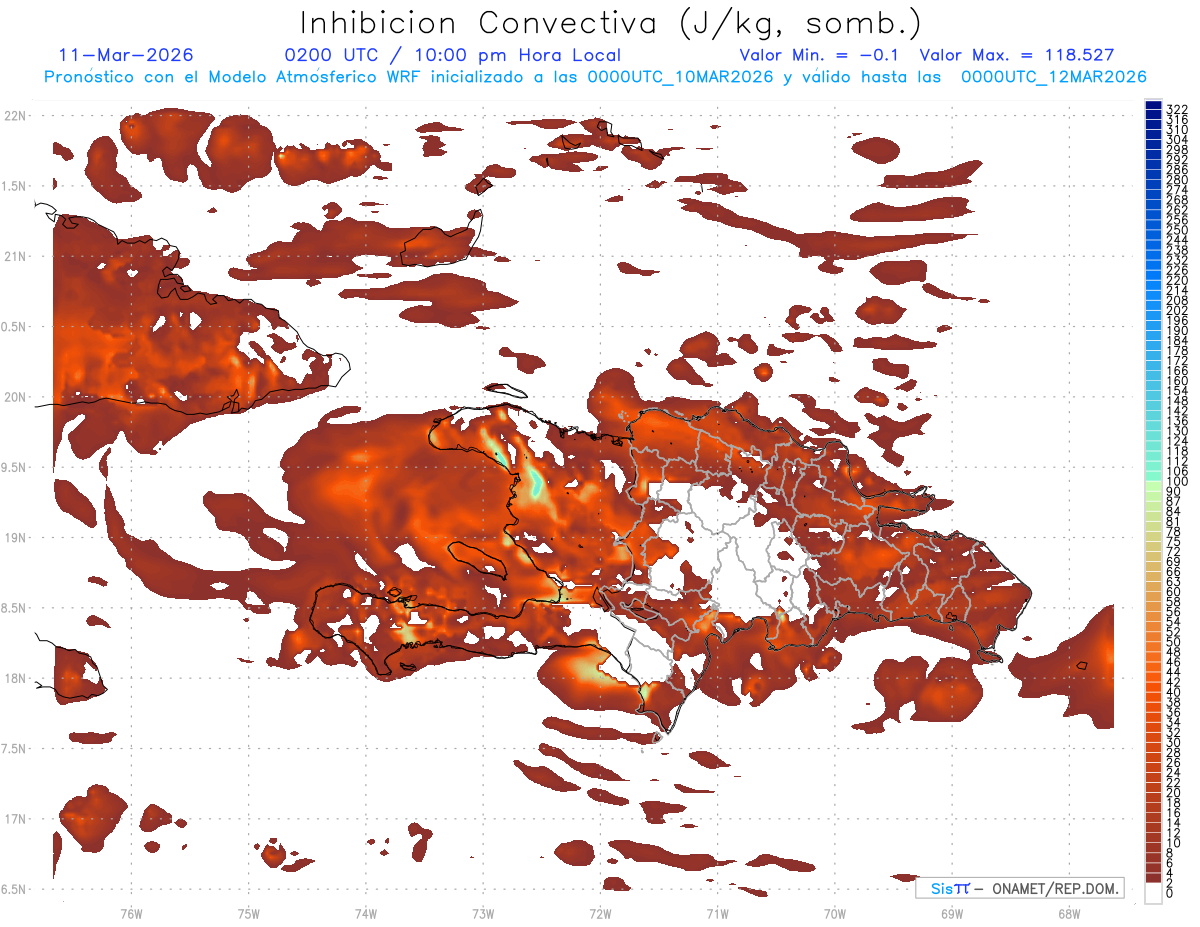Select the 'Valor Max. = 118.527' readout
1200x927 pixels.
coord(1016,55)
